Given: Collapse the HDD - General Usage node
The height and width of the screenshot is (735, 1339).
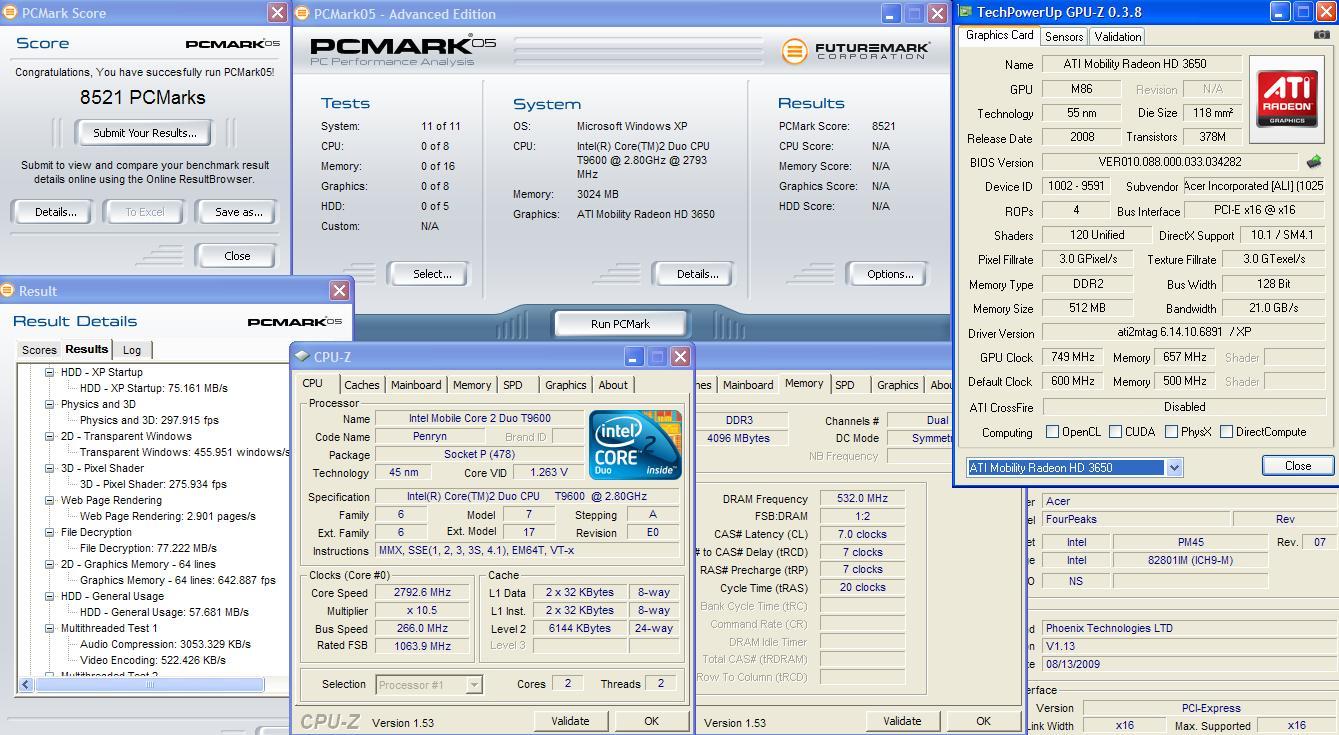Looking at the screenshot, I should [49, 596].
